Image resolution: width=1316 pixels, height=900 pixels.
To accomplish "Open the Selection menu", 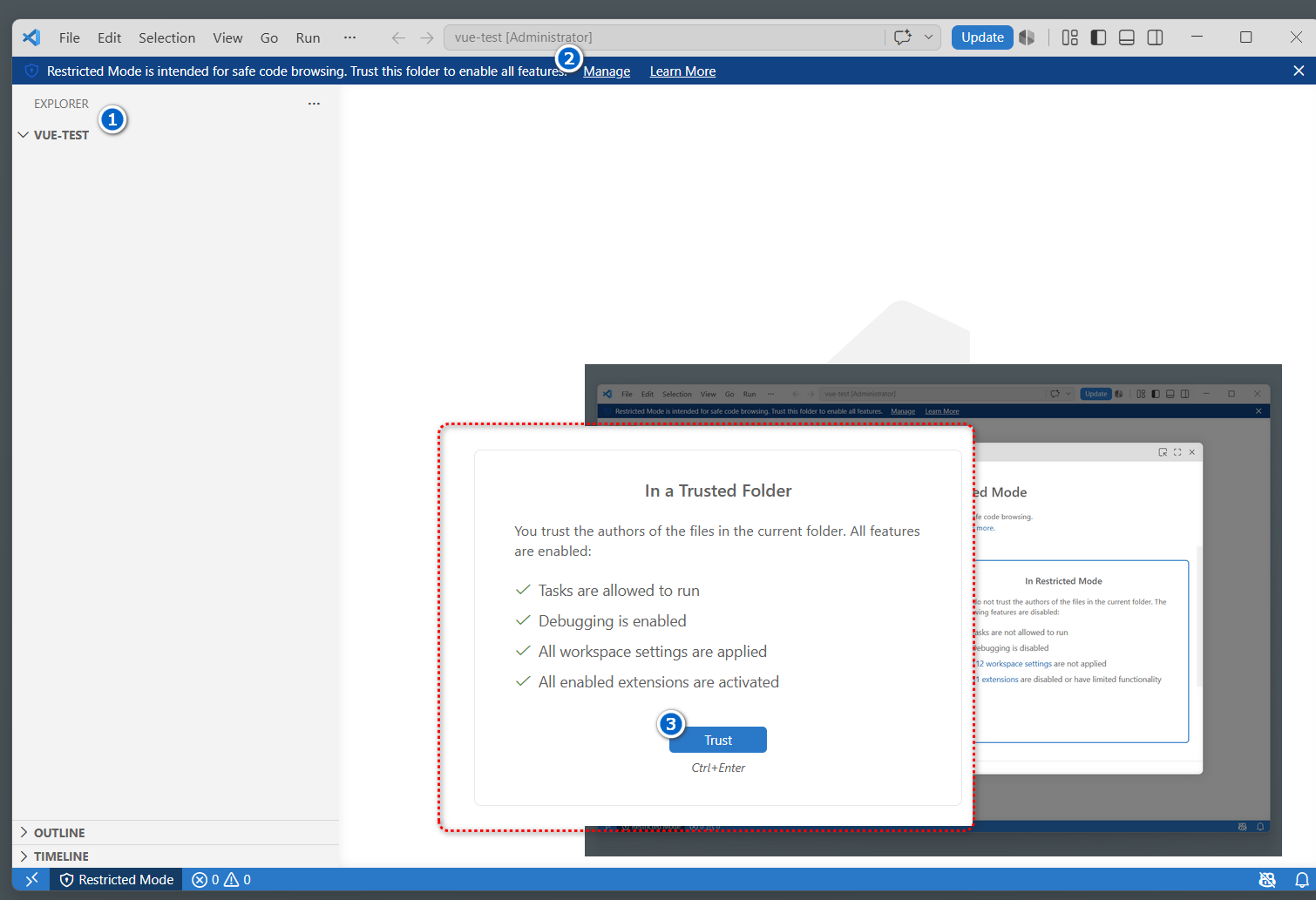I will (x=166, y=37).
